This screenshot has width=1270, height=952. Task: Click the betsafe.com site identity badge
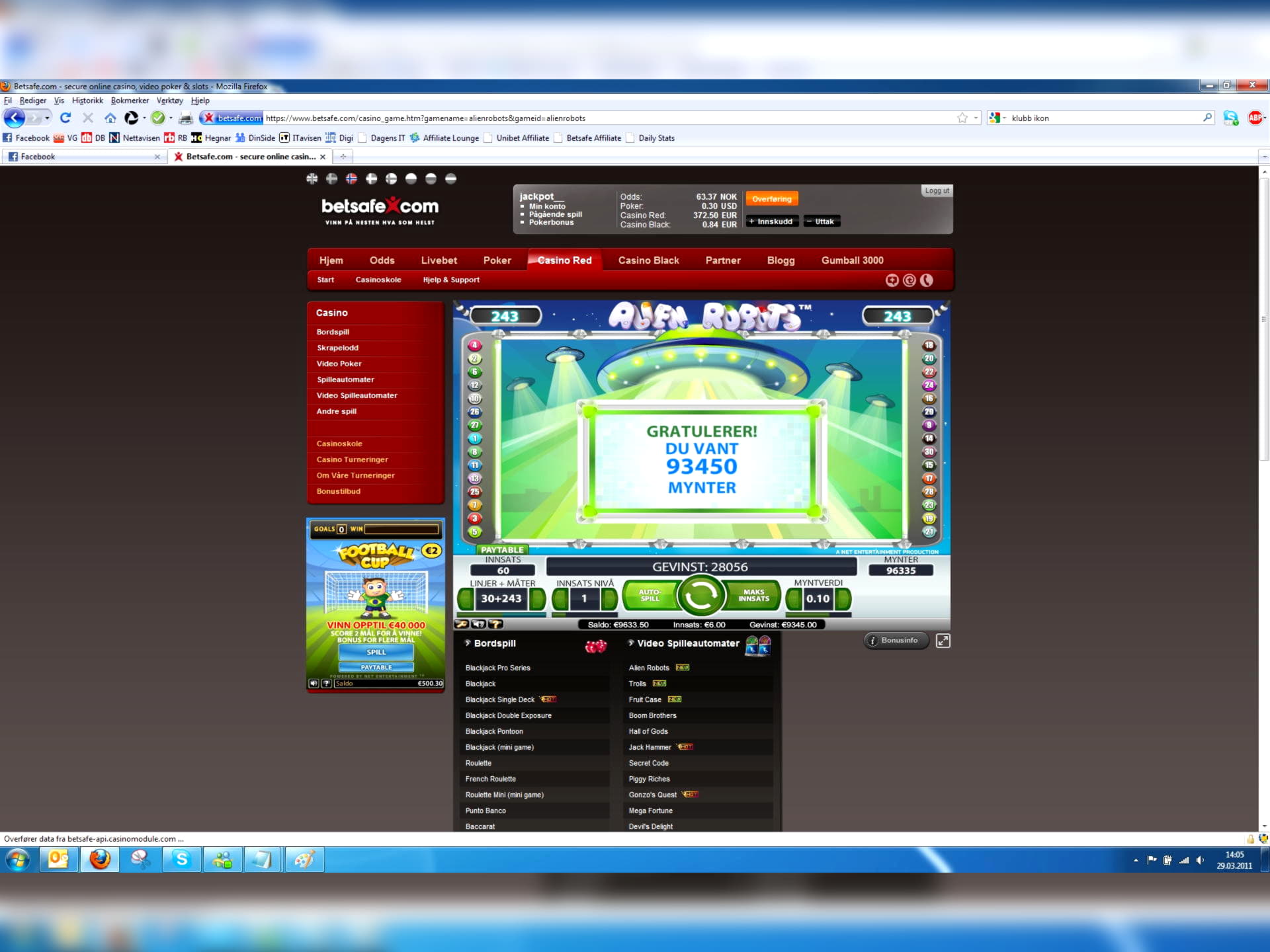tap(232, 118)
